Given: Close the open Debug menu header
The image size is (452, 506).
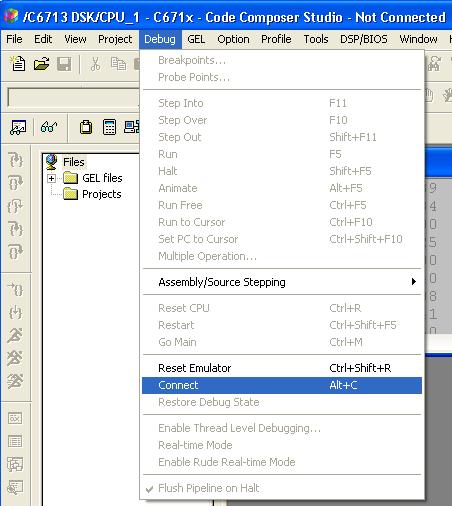Looking at the screenshot, I should click(x=160, y=39).
